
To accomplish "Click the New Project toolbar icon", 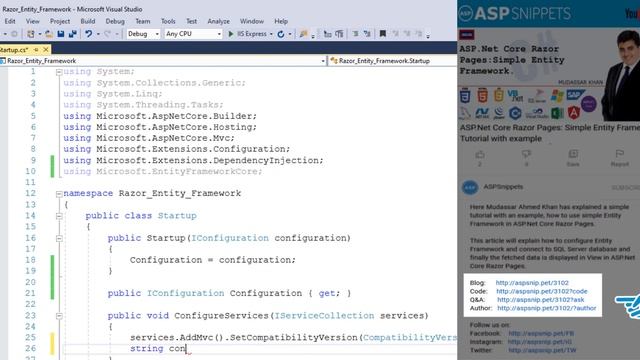I will click(31, 34).
